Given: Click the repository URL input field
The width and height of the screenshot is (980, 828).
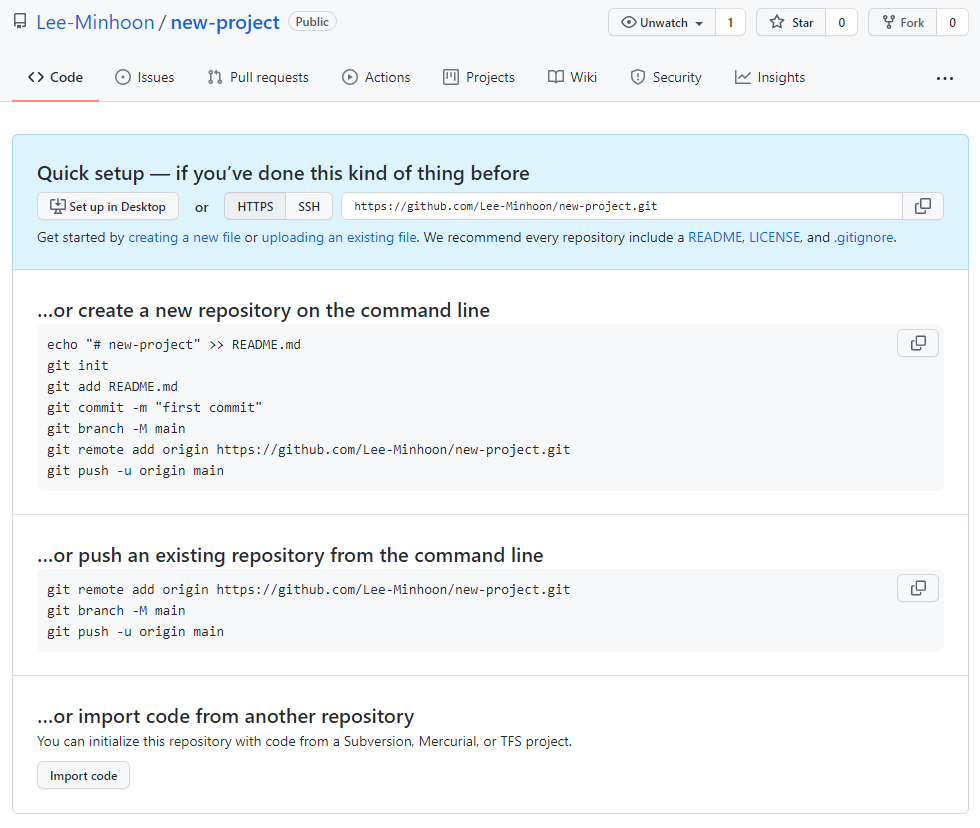Looking at the screenshot, I should (622, 206).
